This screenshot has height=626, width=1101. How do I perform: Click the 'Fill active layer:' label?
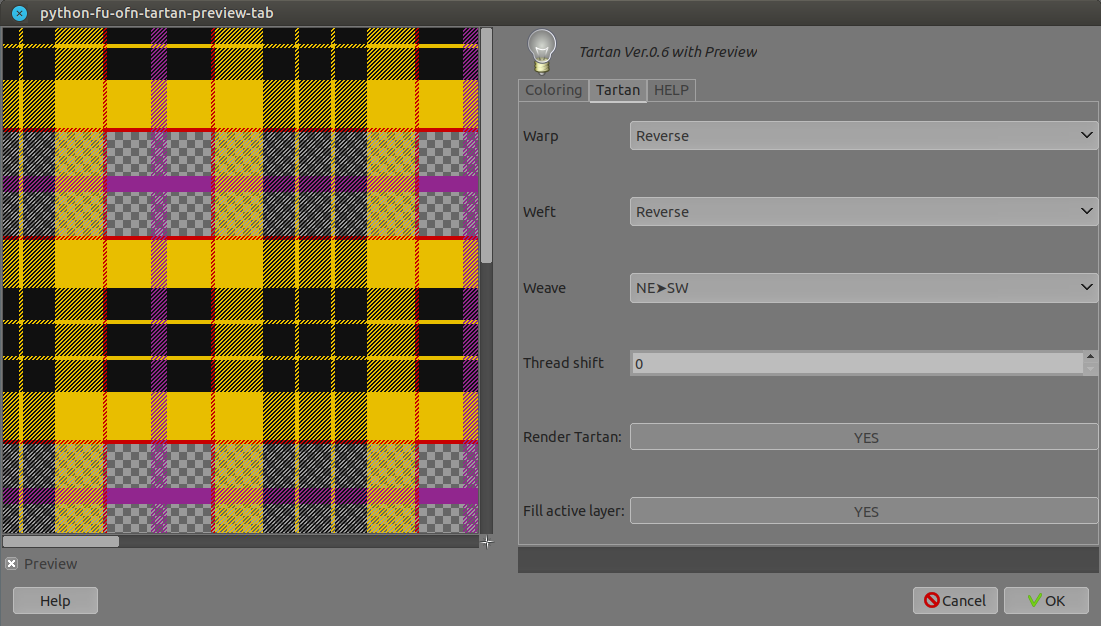[574, 511]
